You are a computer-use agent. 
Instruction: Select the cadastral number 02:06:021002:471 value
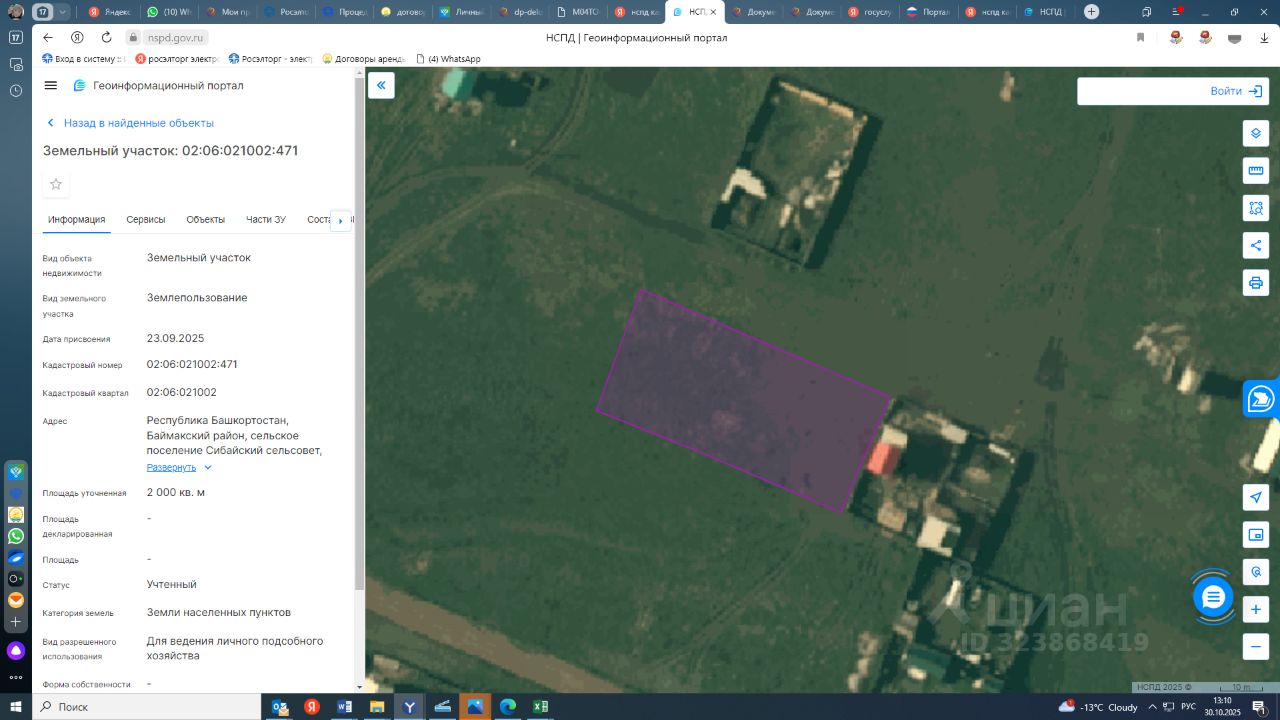coord(192,364)
